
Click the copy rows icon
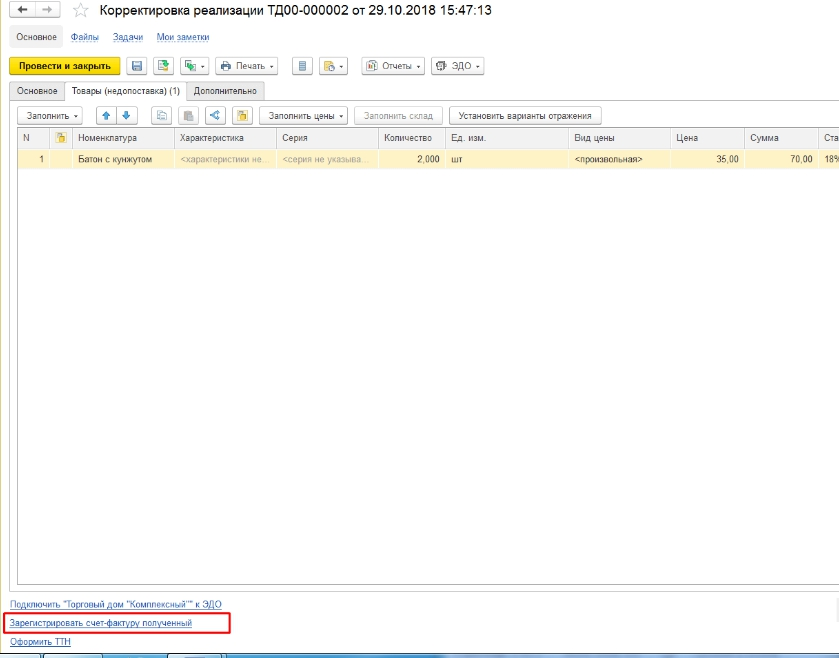[x=161, y=116]
